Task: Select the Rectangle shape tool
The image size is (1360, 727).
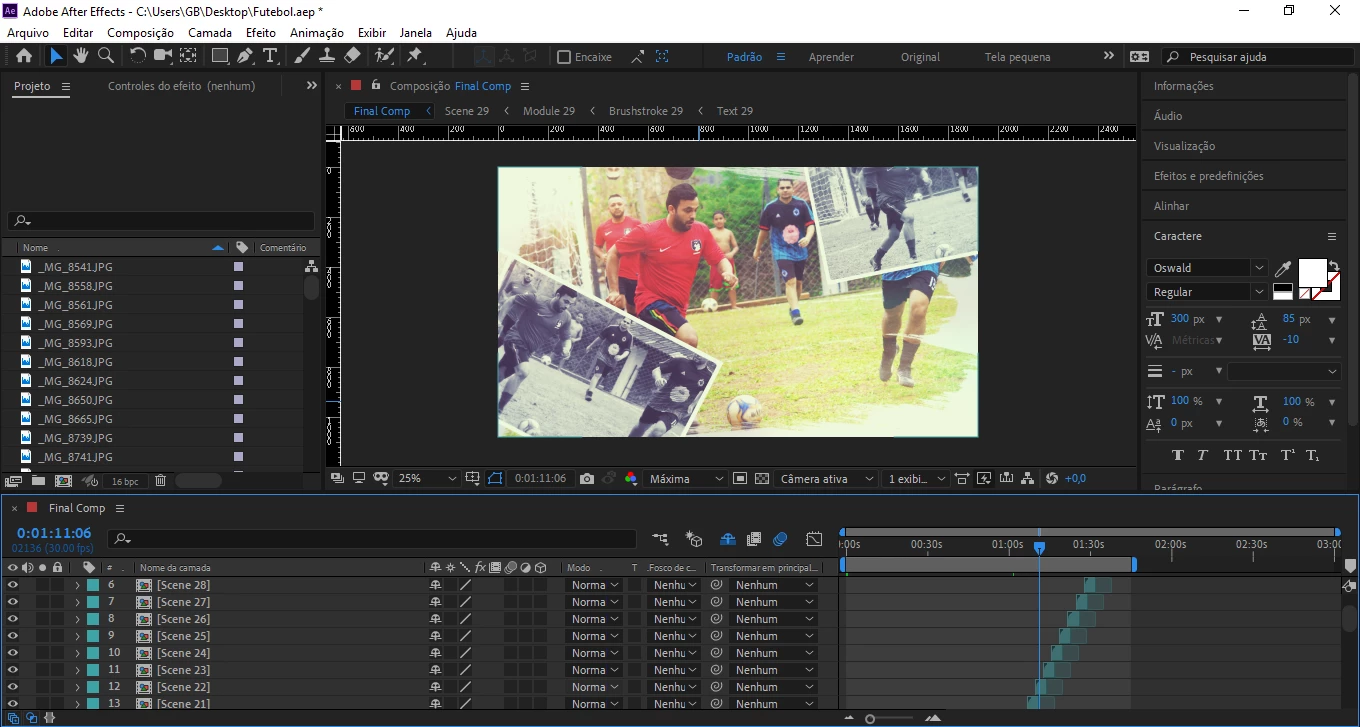Action: pyautogui.click(x=220, y=56)
